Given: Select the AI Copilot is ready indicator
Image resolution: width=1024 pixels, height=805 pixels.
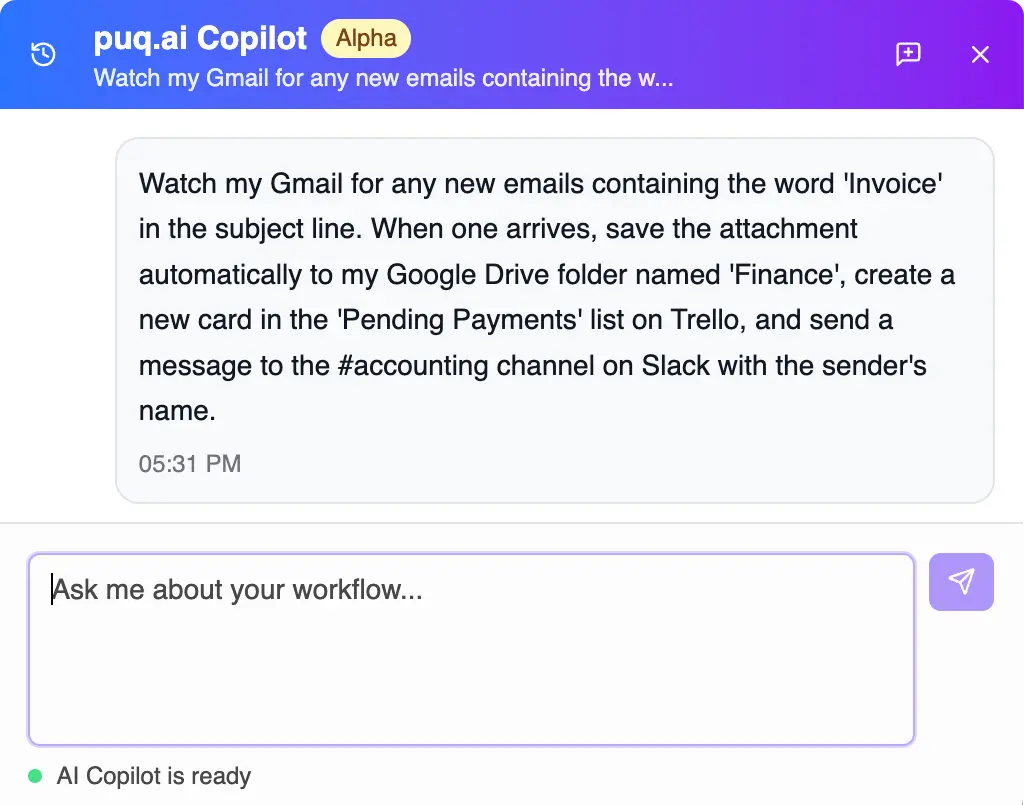Looking at the screenshot, I should pos(154,776).
